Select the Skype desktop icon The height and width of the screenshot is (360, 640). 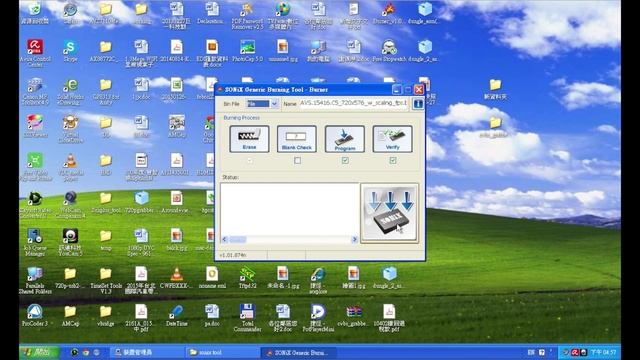click(x=70, y=51)
